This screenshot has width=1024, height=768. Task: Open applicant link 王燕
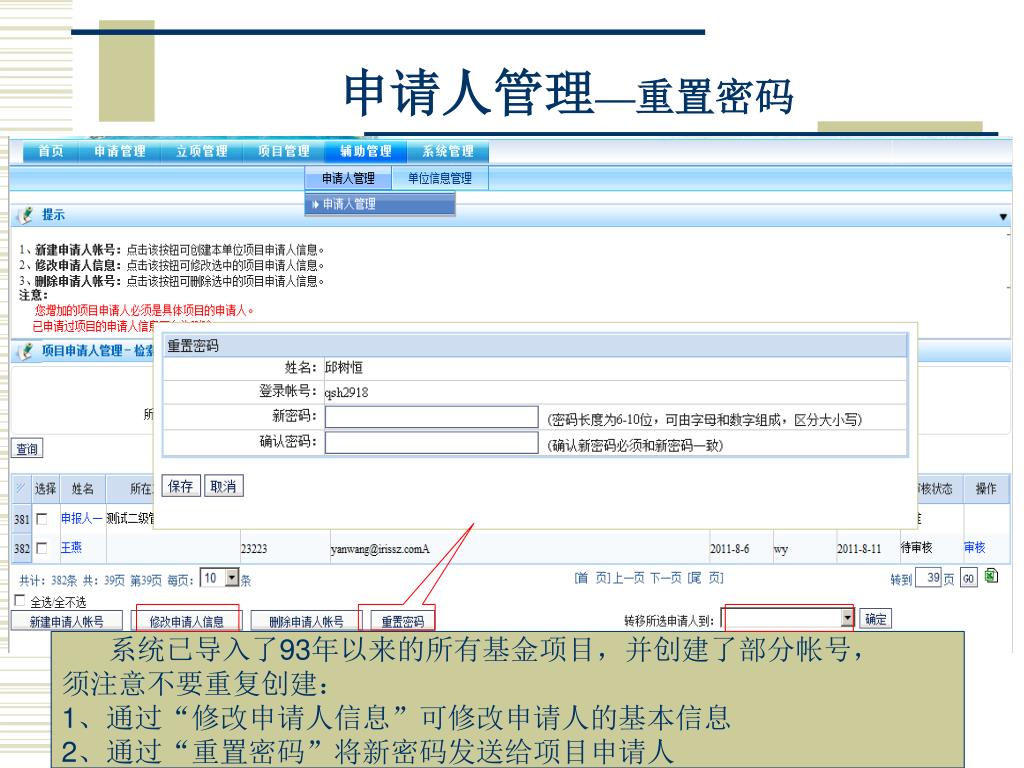coord(71,547)
